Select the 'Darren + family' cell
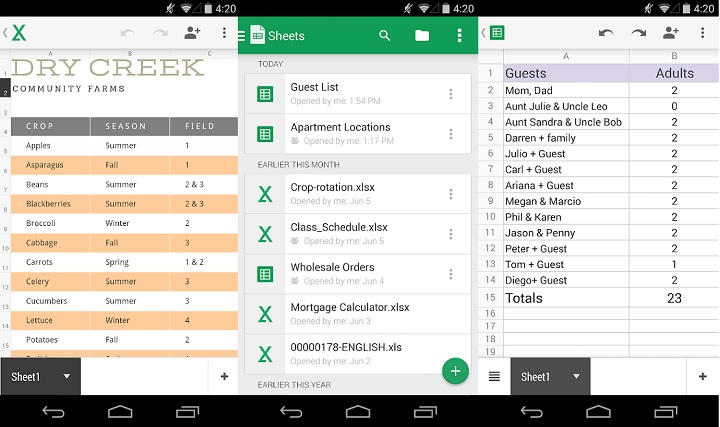The height and width of the screenshot is (427, 720). [x=566, y=138]
